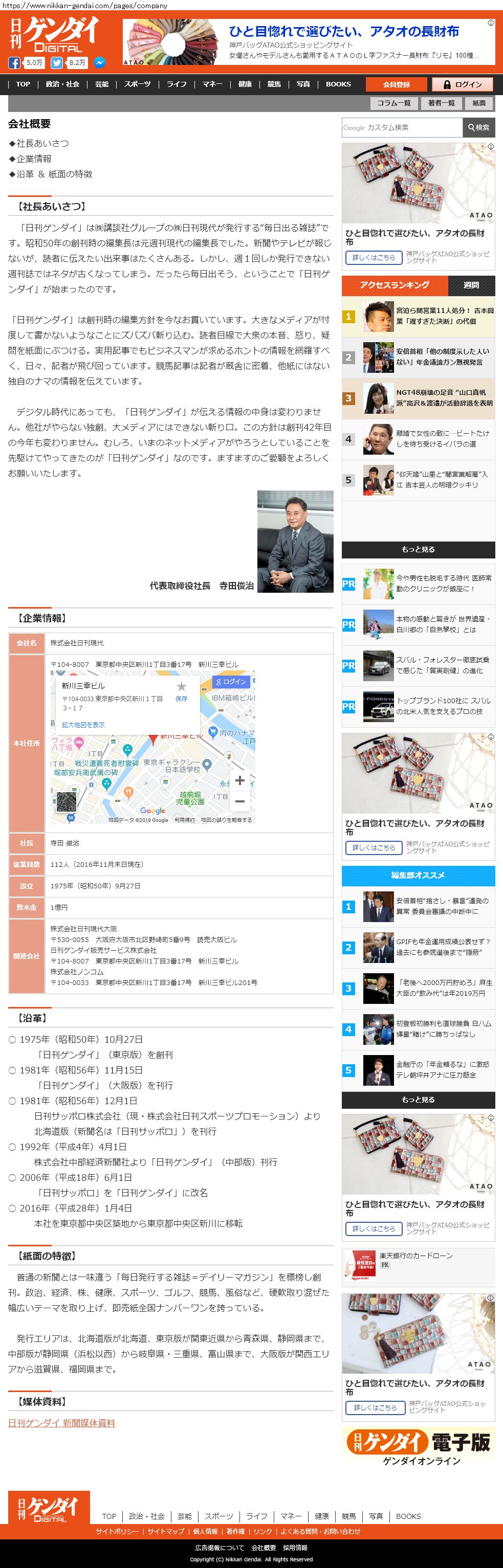Viewport: 503px width, 1568px height.
Task: Open the TOP navigation menu item
Action: coord(23,84)
